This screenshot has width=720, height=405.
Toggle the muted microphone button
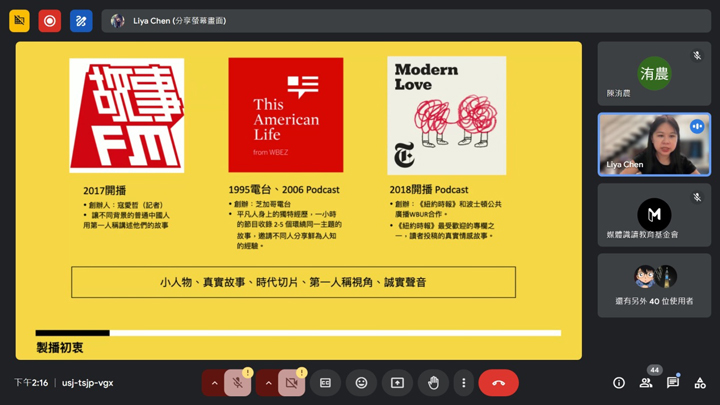tap(237, 382)
